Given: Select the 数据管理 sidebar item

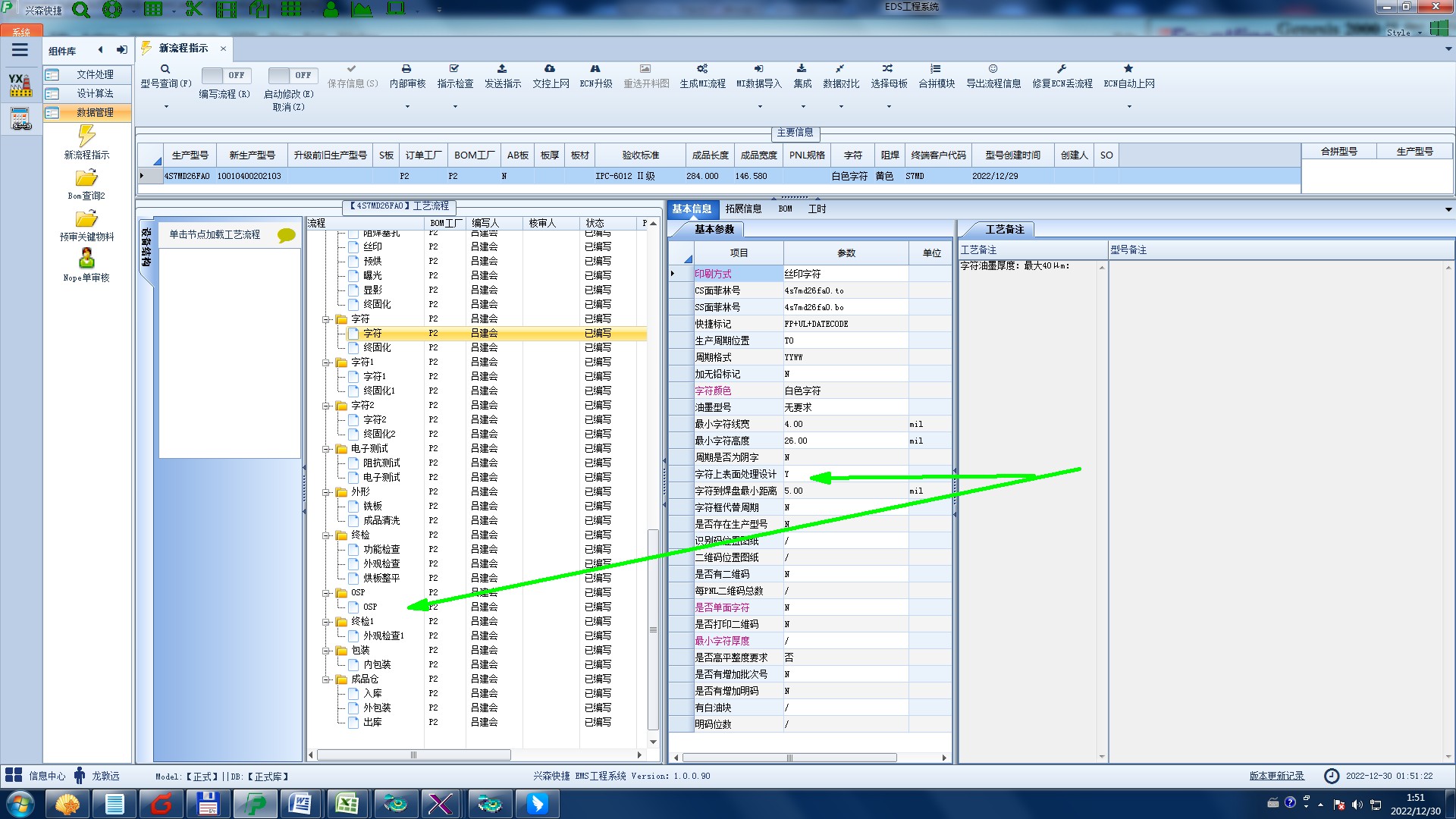Looking at the screenshot, I should [x=86, y=112].
